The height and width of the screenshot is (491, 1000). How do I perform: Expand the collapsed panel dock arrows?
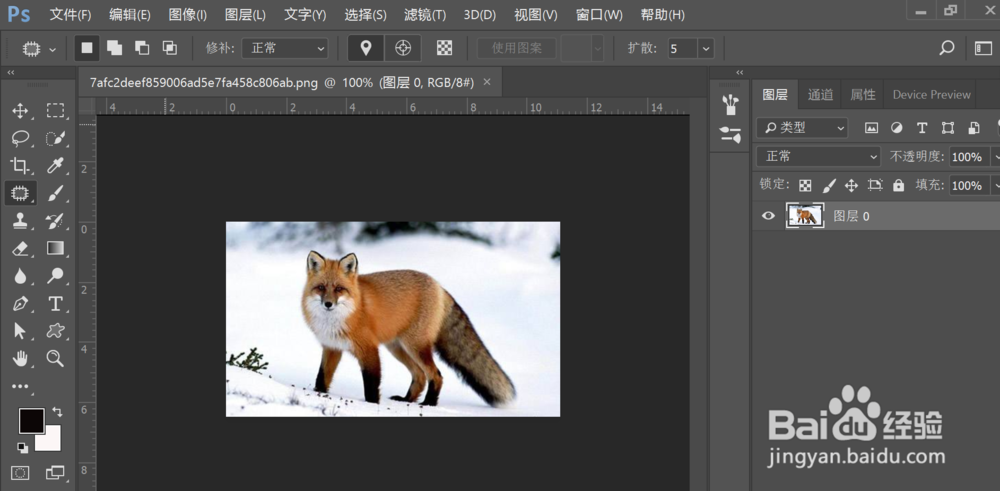[x=740, y=73]
